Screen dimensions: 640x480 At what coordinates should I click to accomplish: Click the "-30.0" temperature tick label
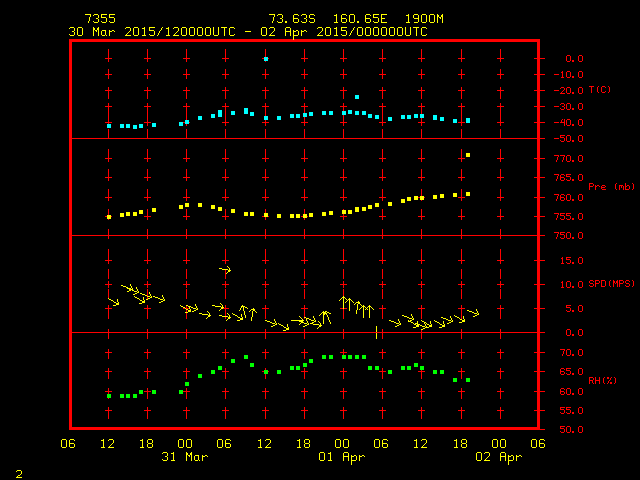click(569, 107)
